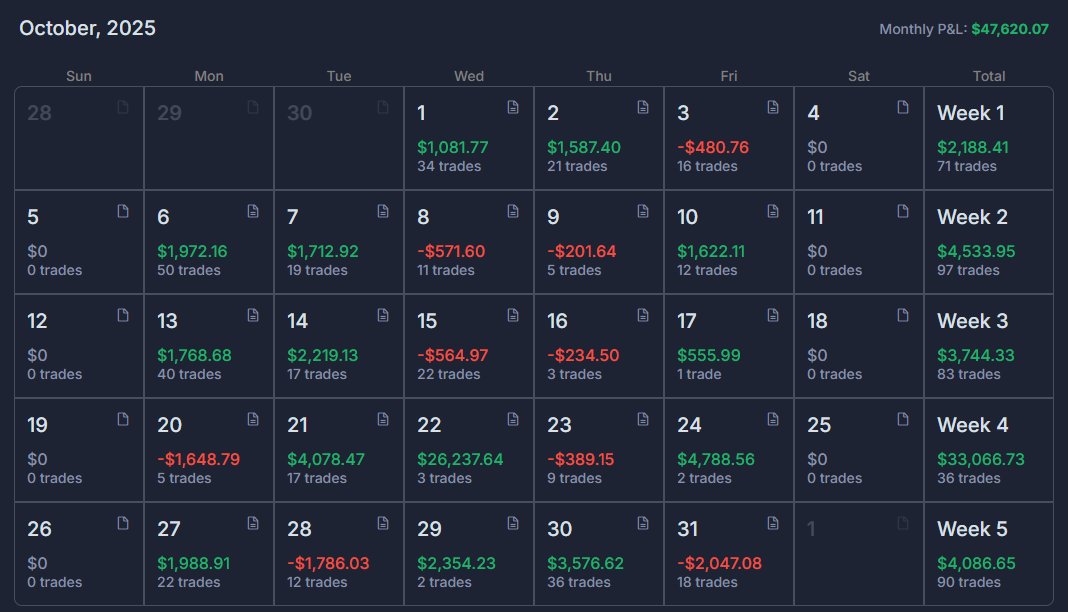Viewport: 1068px width, 612px height.
Task: Open the note icon on October 2
Action: (643, 107)
